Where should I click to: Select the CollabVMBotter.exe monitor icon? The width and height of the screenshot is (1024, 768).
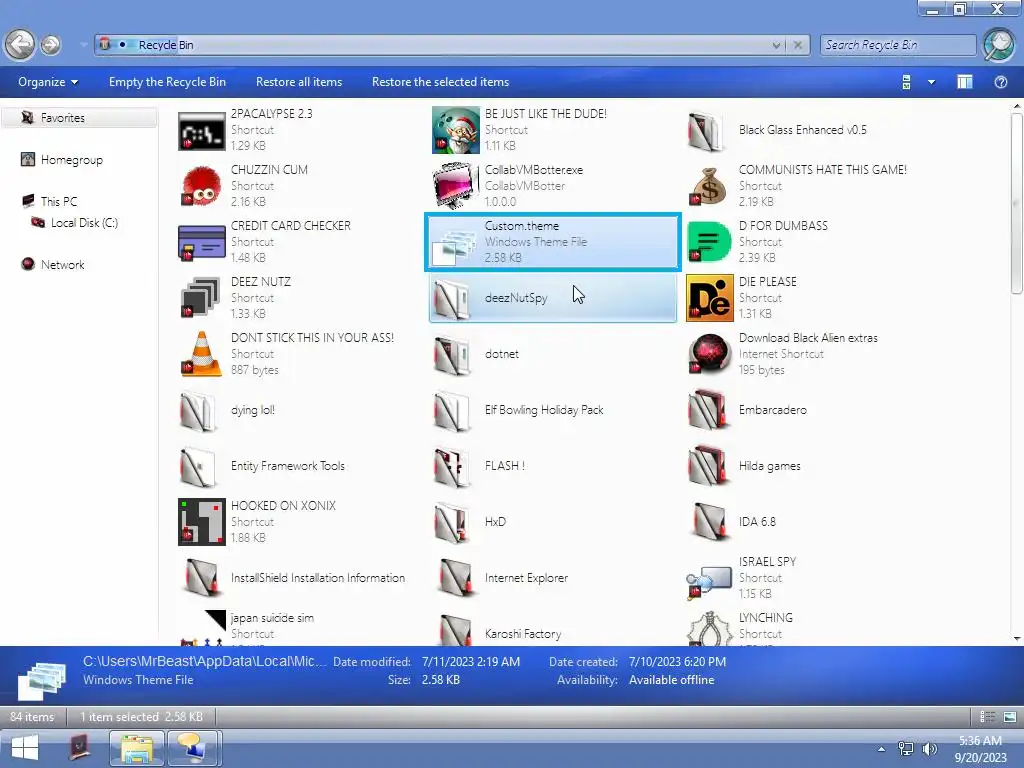coord(456,185)
